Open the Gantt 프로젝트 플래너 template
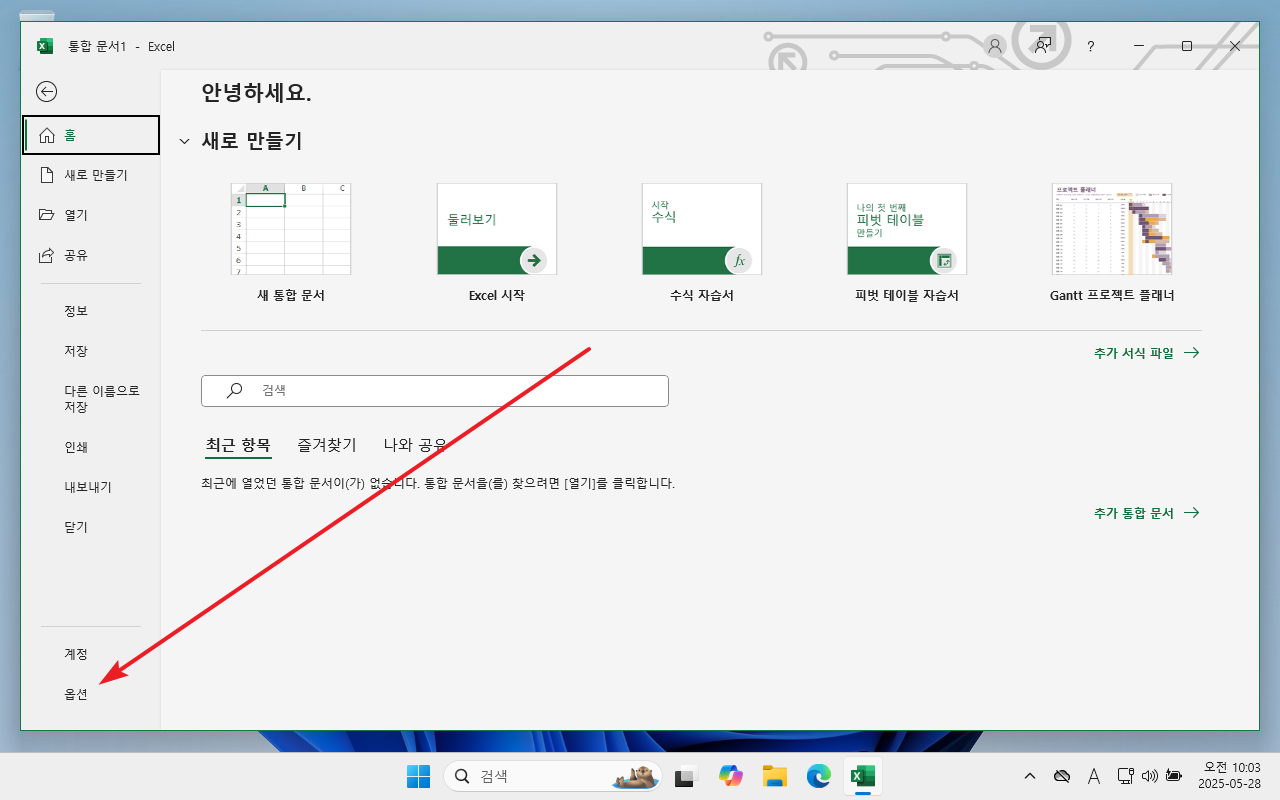This screenshot has height=800, width=1280. [x=1112, y=229]
